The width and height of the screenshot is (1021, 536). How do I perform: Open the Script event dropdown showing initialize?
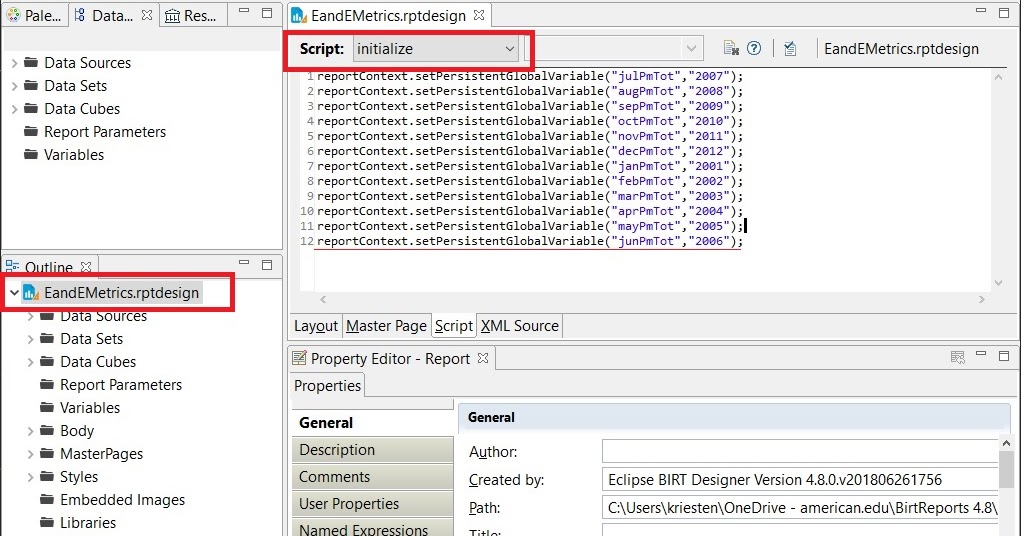tap(436, 49)
